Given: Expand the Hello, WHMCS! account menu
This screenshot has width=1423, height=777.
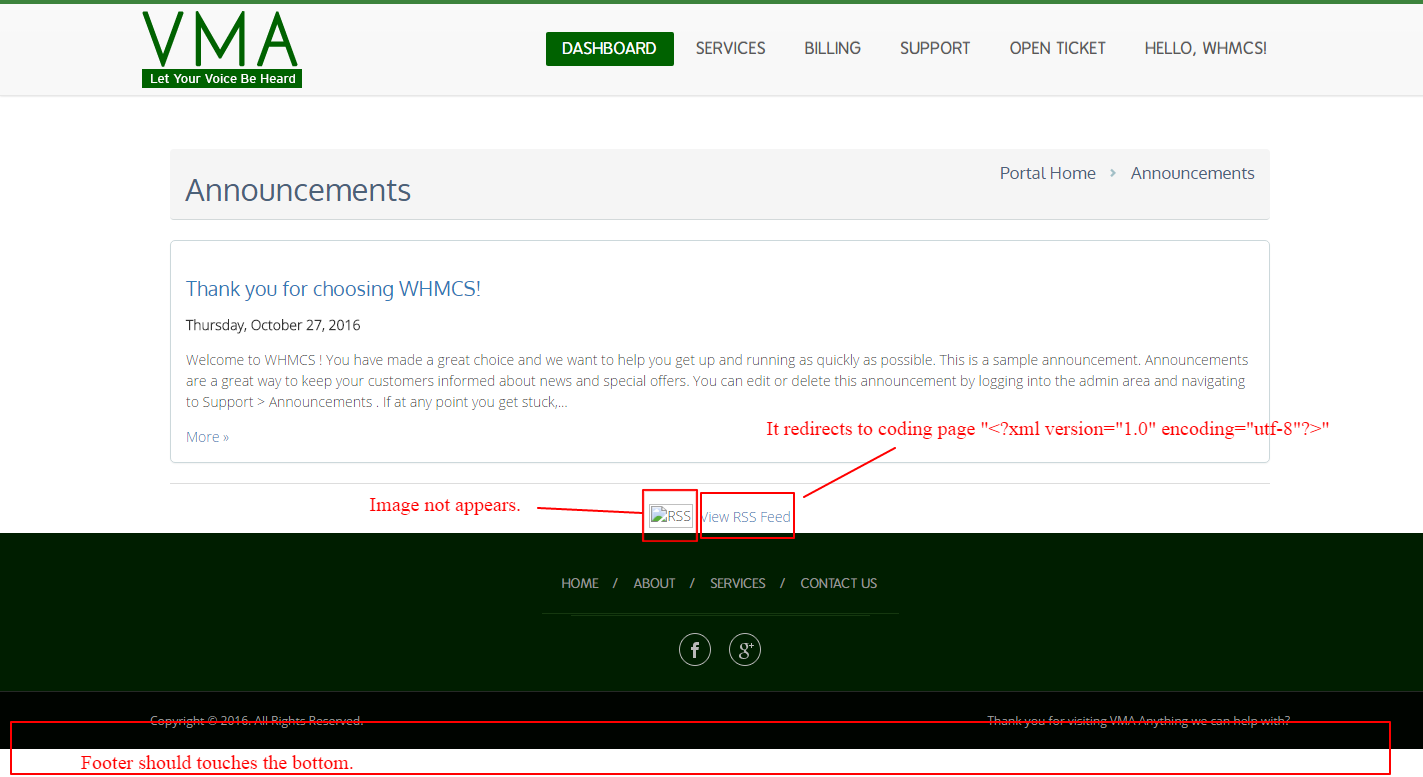Looking at the screenshot, I should click(x=1205, y=48).
